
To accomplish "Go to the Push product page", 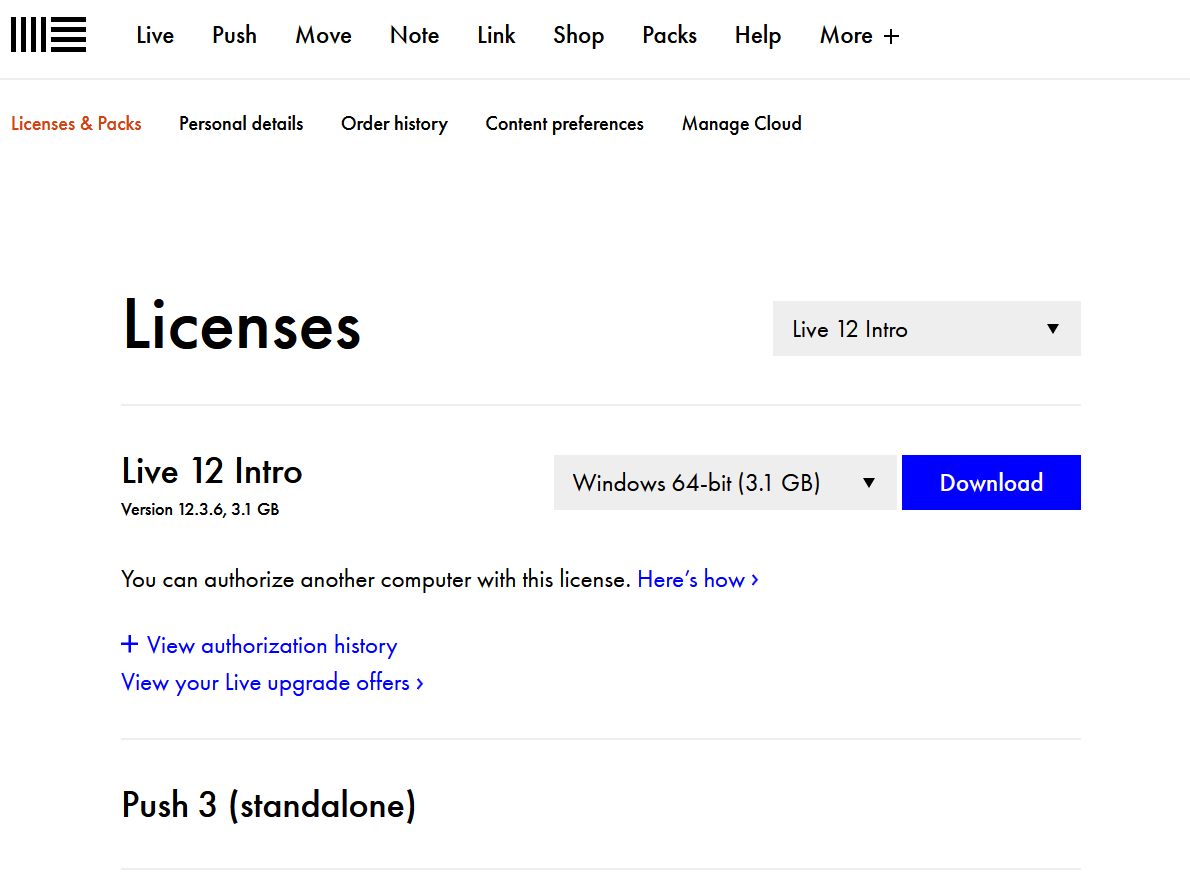I will click(x=234, y=35).
